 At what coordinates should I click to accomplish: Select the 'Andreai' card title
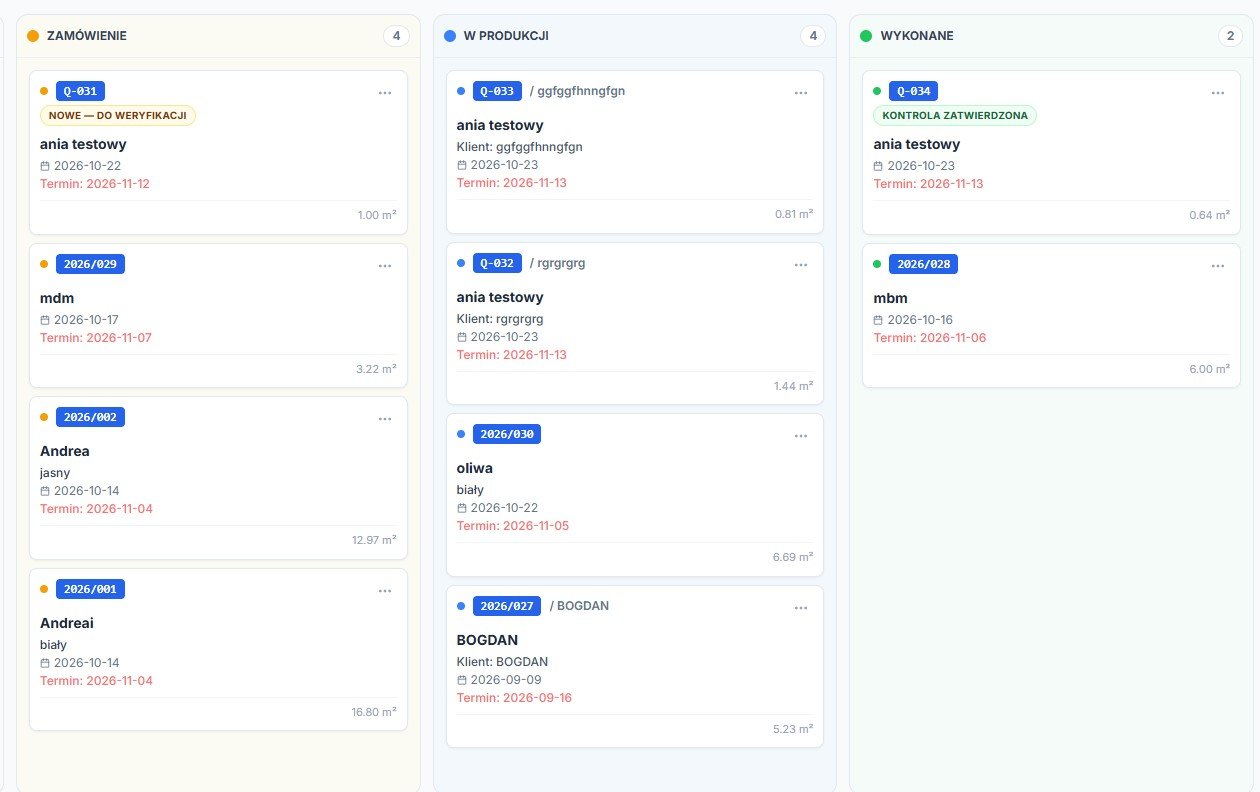click(x=67, y=623)
